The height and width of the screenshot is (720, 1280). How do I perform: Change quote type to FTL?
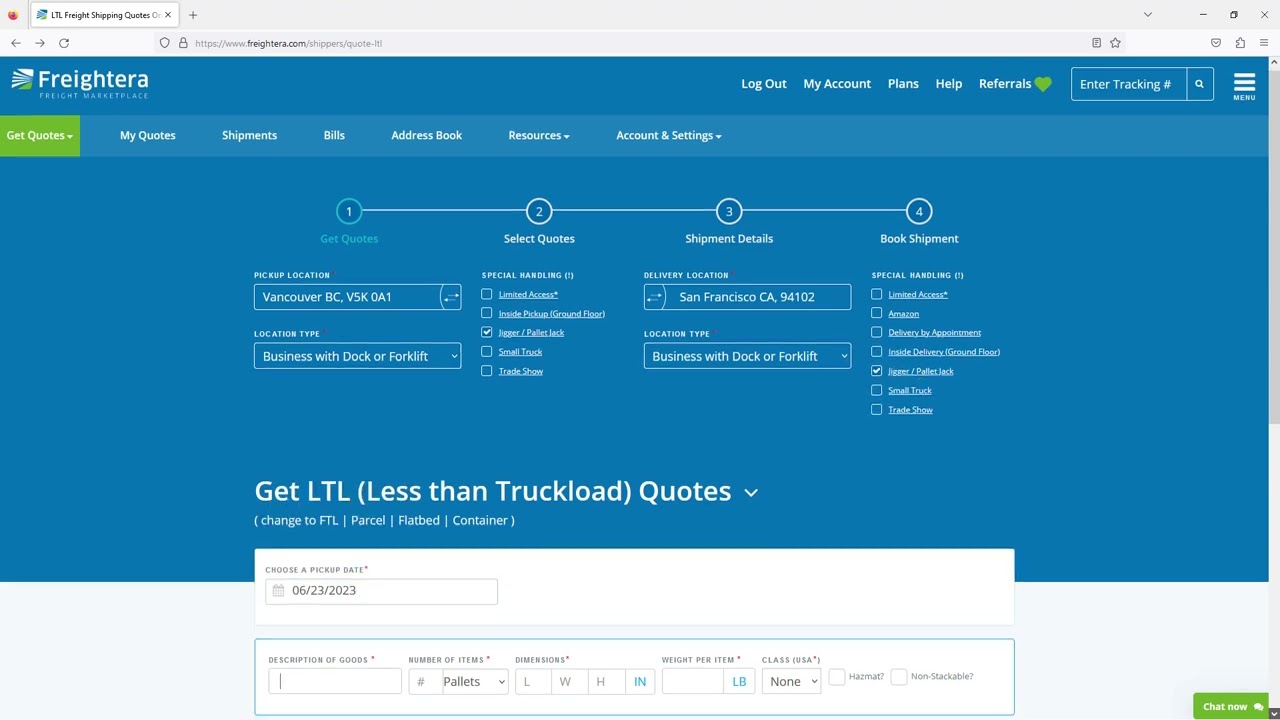328,520
